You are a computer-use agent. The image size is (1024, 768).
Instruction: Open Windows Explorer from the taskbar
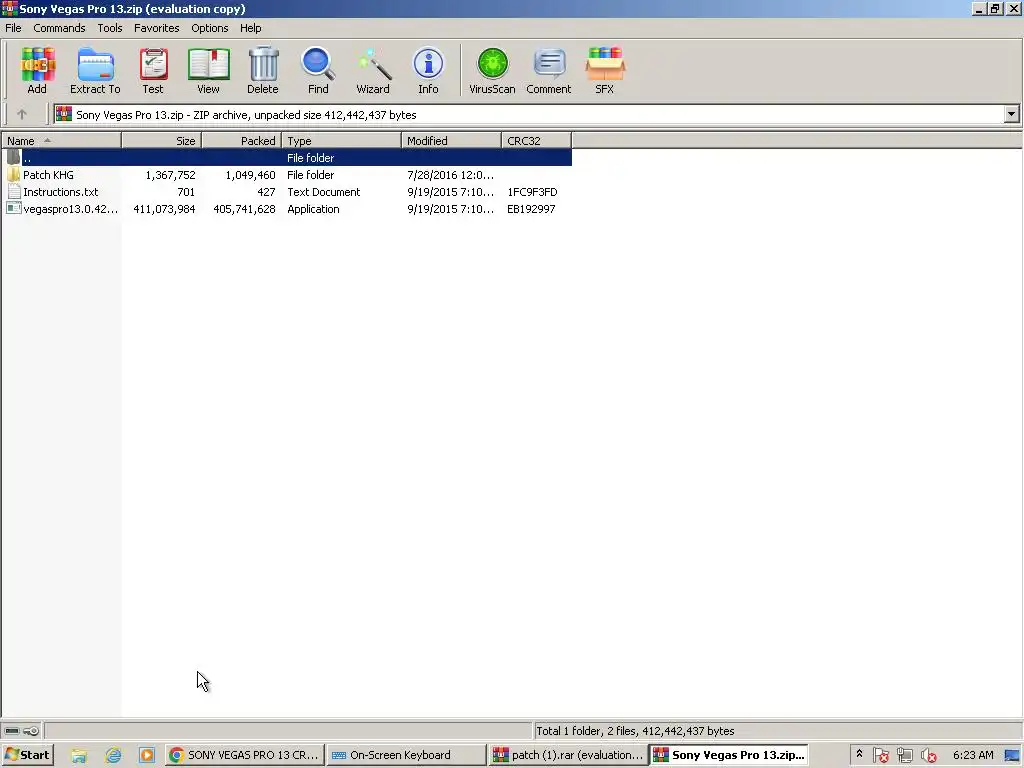pos(79,755)
